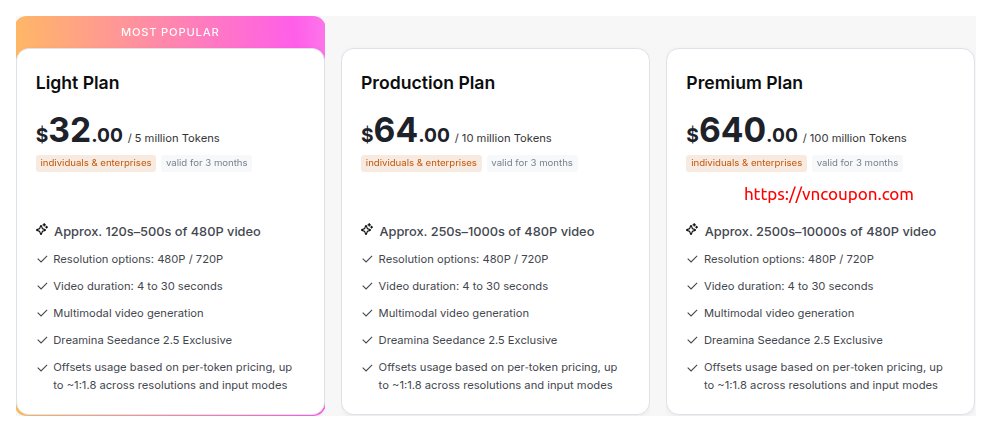Click the $32.00 price in Light Plan
Viewport: 992px width, 427px height.
coord(80,131)
